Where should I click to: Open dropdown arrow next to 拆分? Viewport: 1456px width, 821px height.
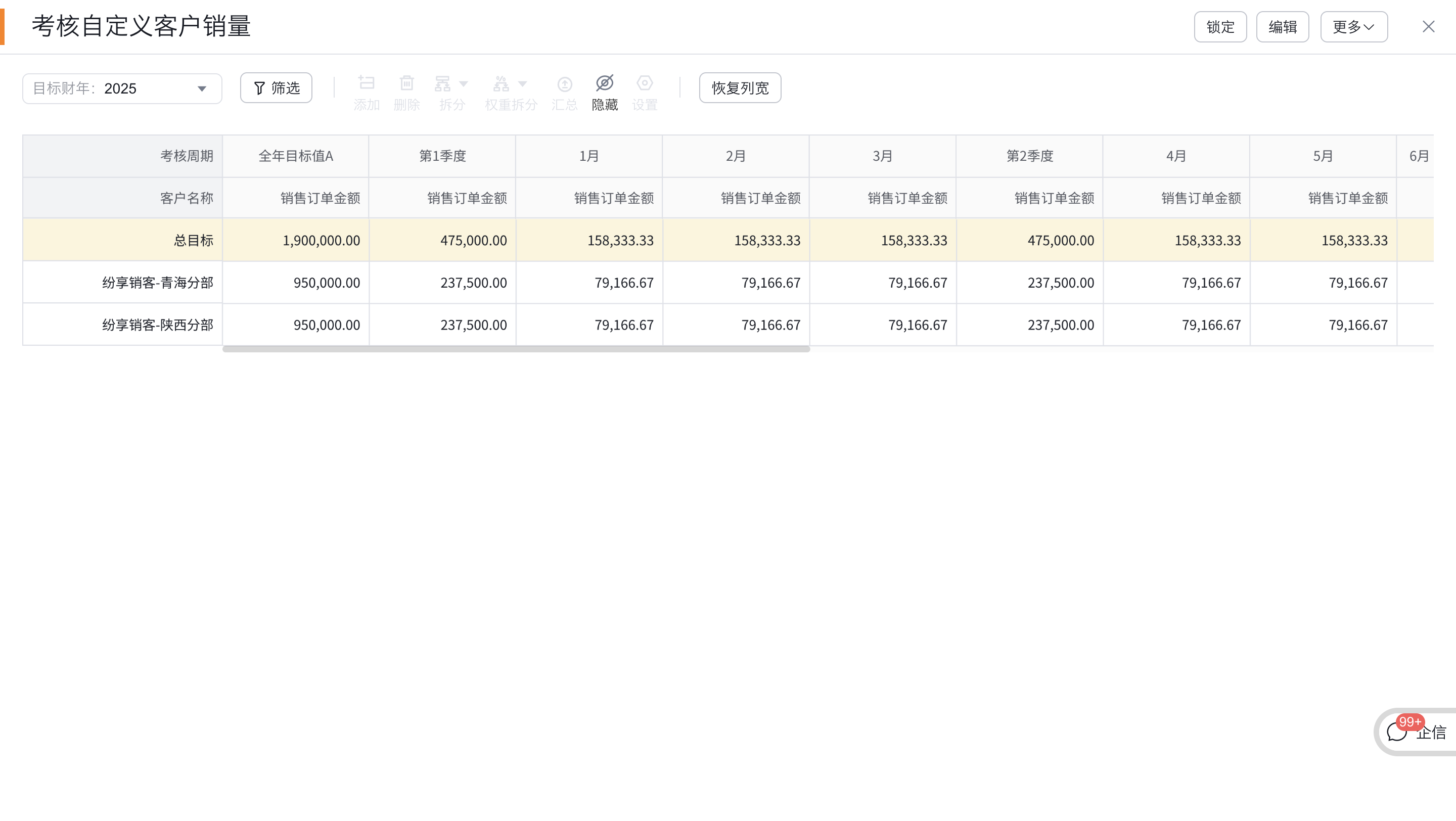pyautogui.click(x=464, y=83)
